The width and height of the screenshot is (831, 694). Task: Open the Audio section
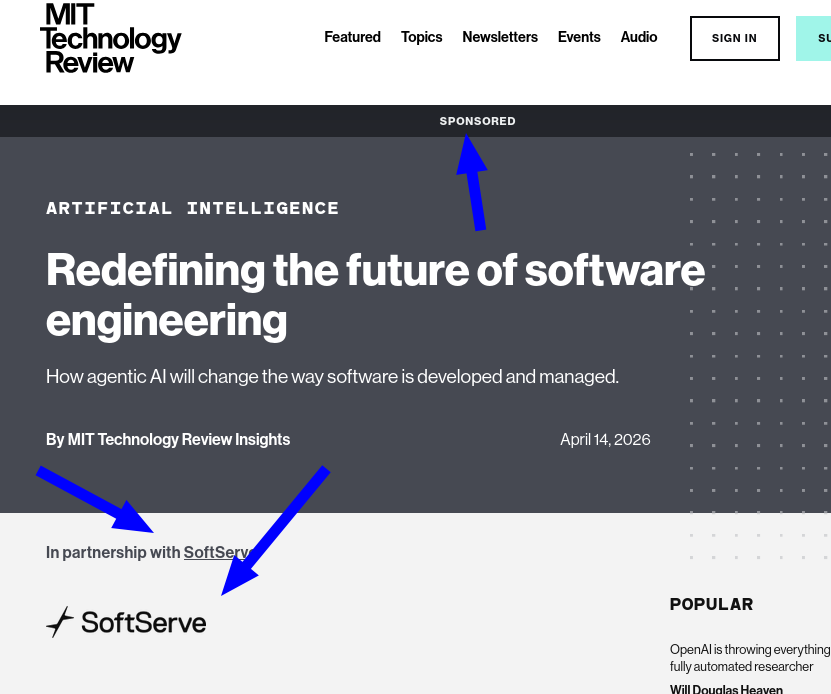click(639, 37)
